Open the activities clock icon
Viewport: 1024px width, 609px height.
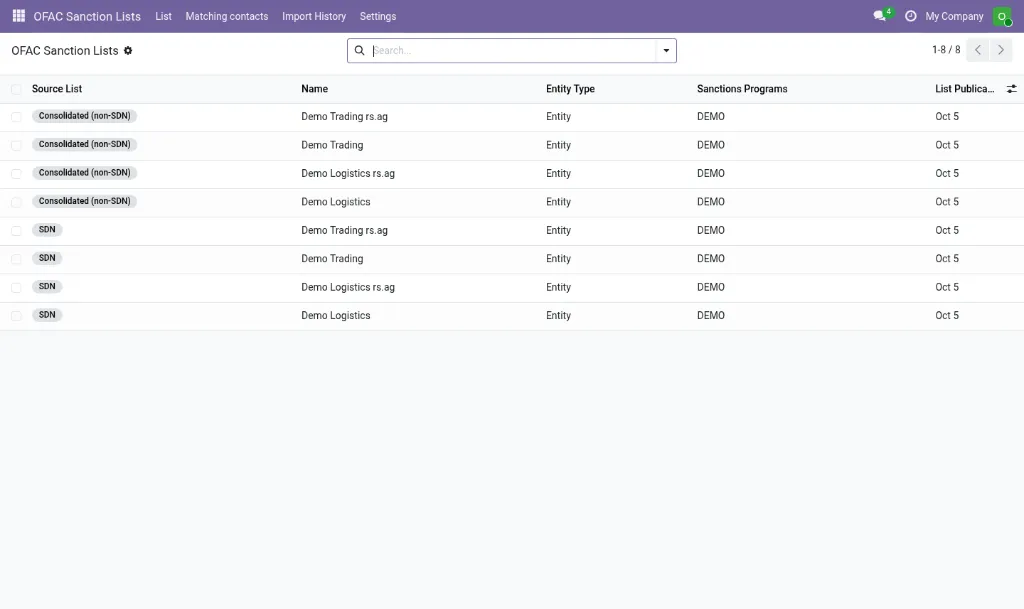coord(910,16)
